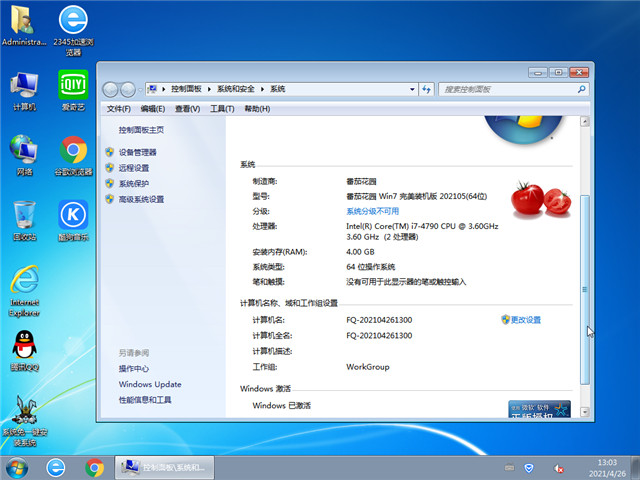The image size is (640, 480).
Task: Click the address bar refresh button
Action: (427, 89)
